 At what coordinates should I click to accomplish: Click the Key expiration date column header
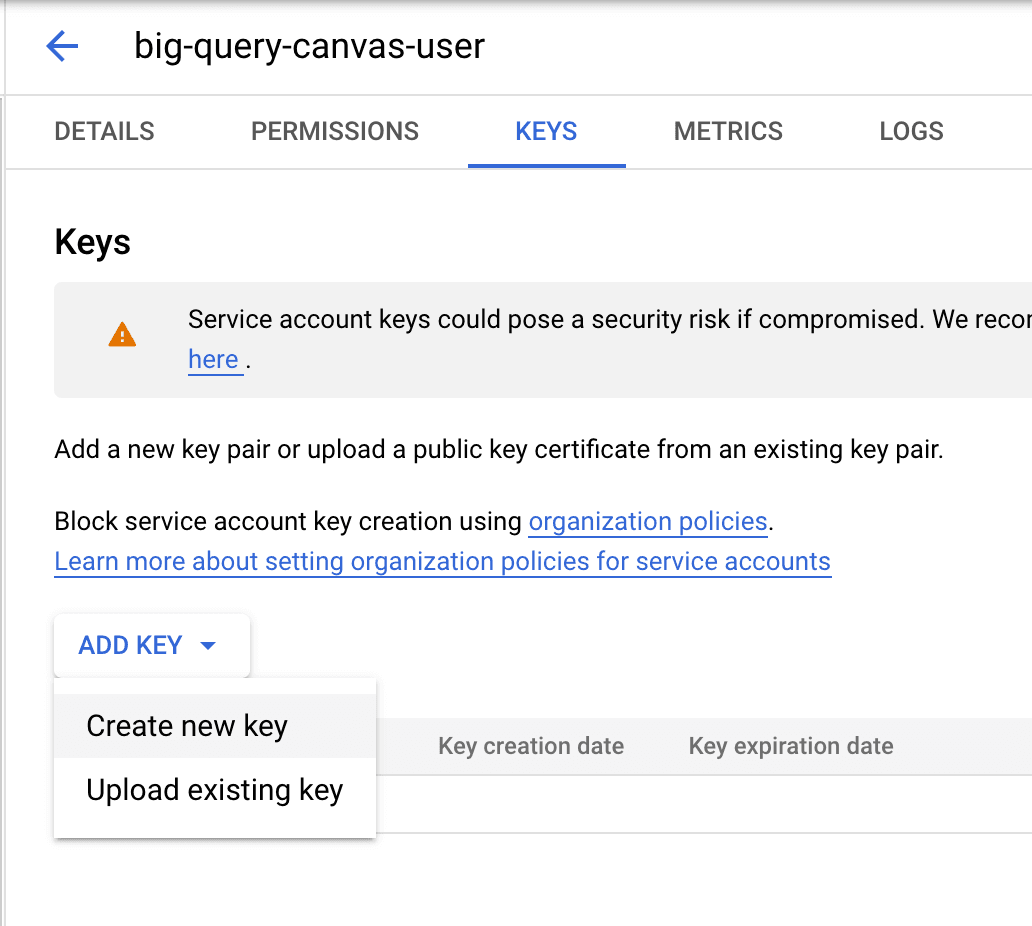pos(791,746)
